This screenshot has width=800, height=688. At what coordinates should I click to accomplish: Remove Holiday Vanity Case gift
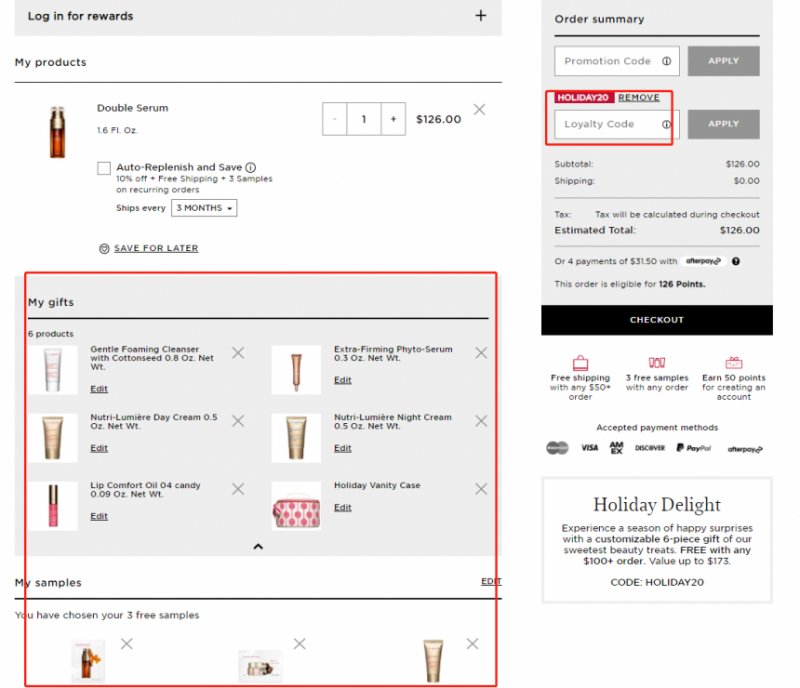(x=481, y=489)
